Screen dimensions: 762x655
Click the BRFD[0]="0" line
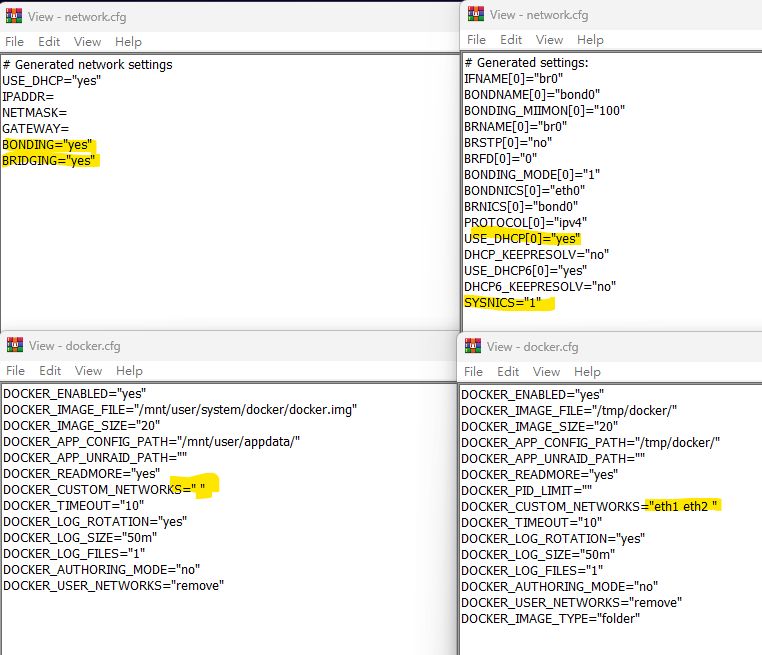tap(501, 159)
